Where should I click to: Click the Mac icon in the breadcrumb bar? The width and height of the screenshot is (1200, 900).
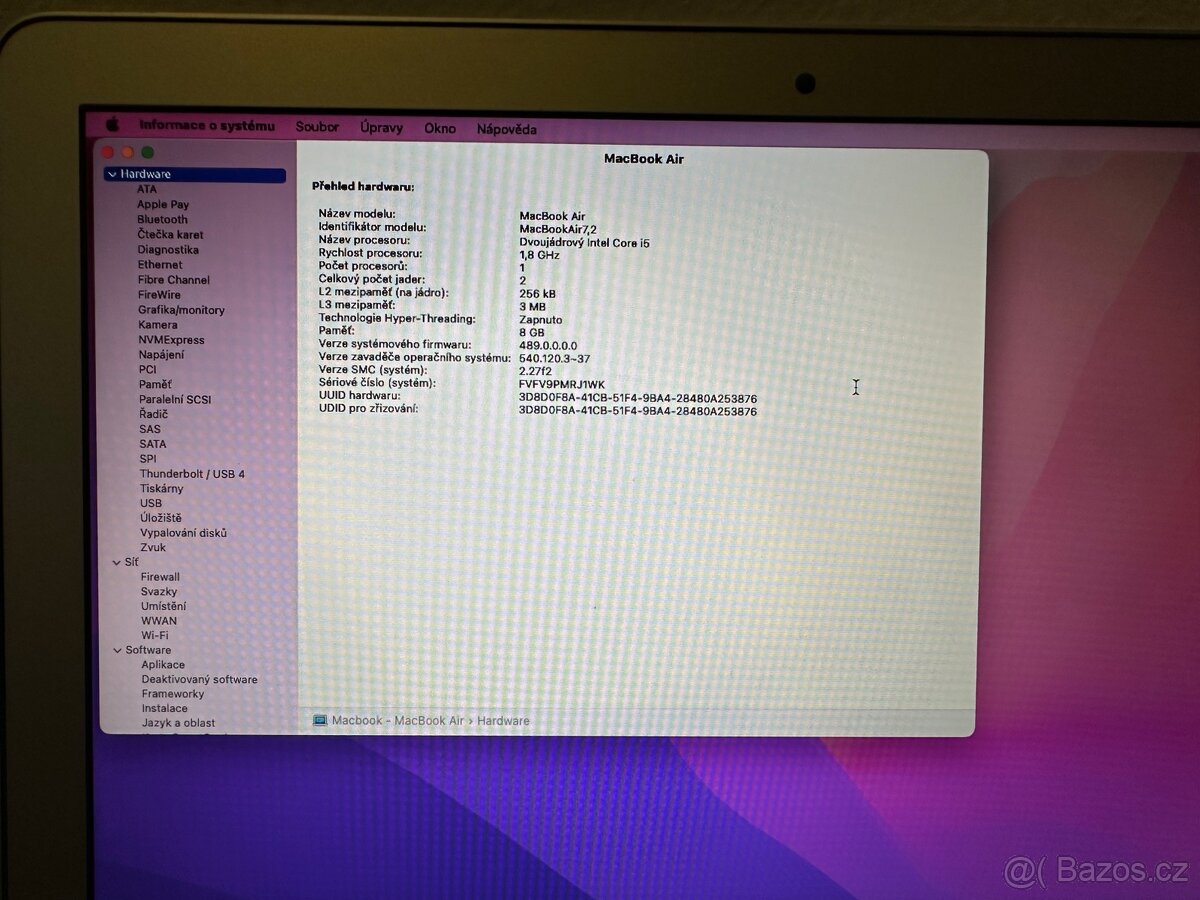(x=320, y=720)
